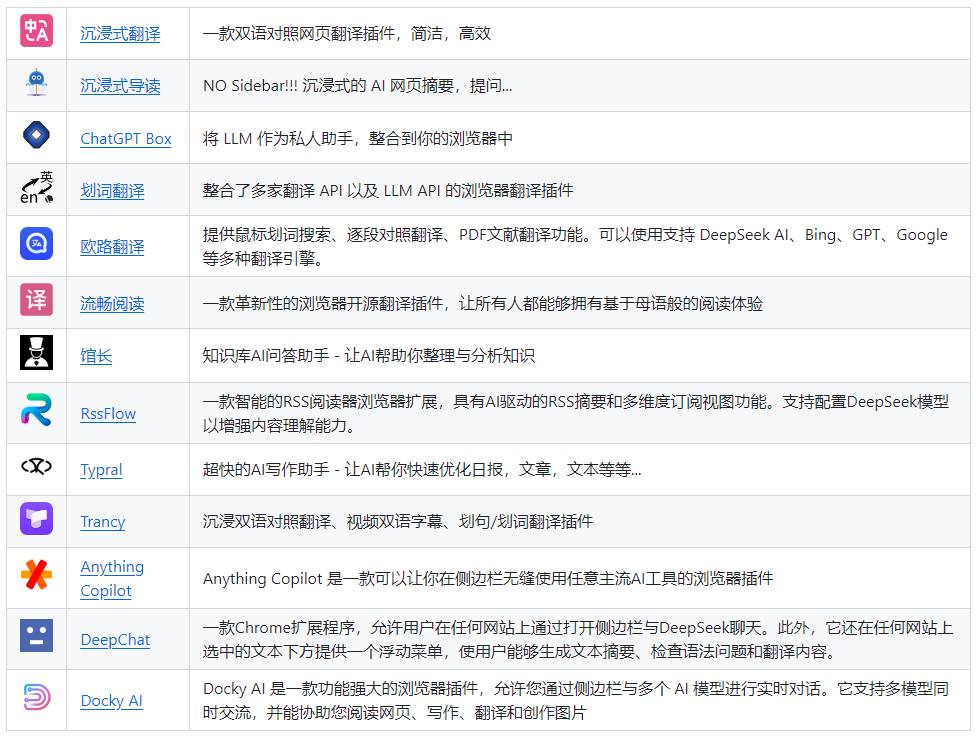This screenshot has height=737, width=976.
Task: Visit the Docky AI link
Action: pos(111,700)
